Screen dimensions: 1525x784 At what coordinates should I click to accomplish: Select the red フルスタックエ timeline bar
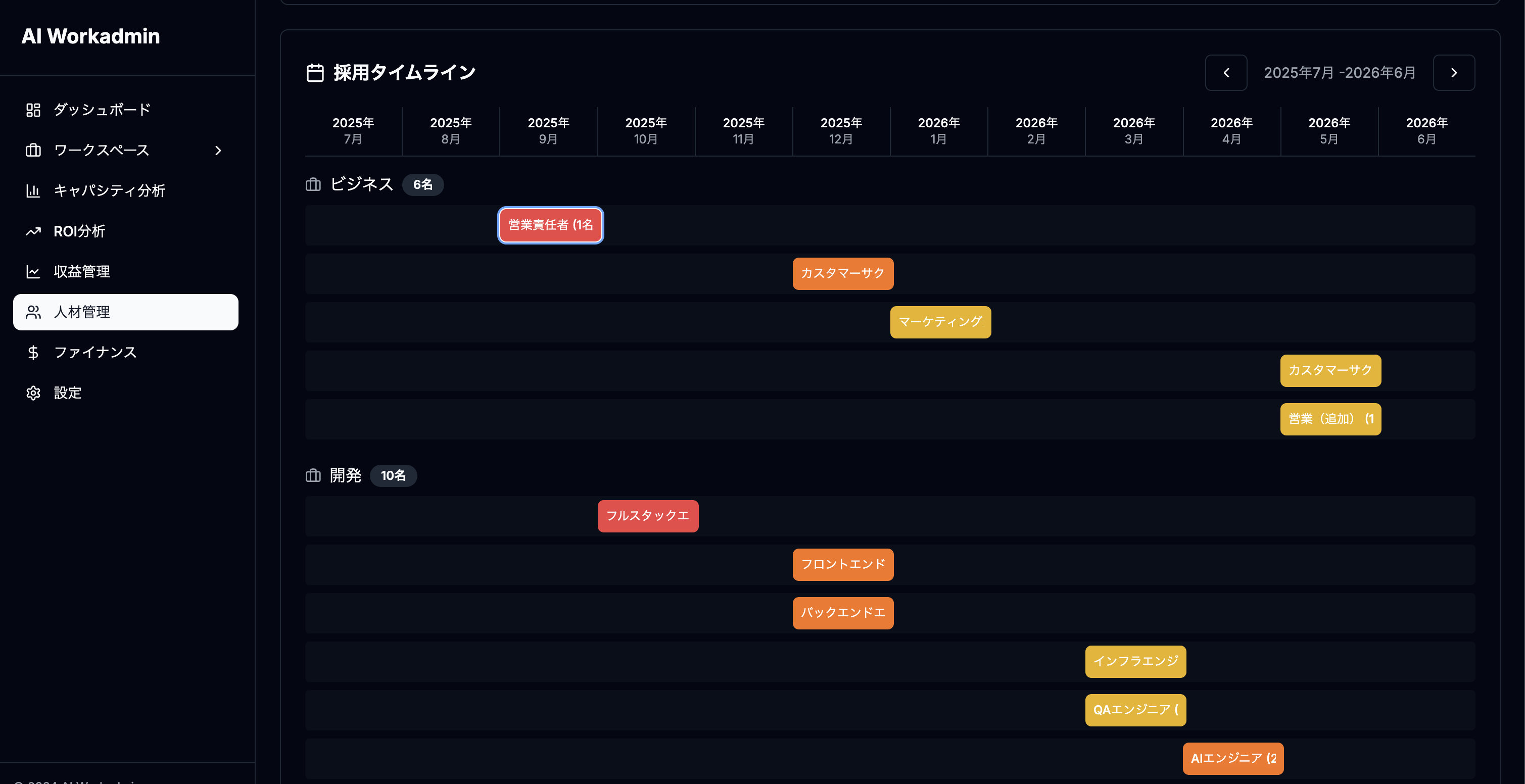tap(648, 516)
